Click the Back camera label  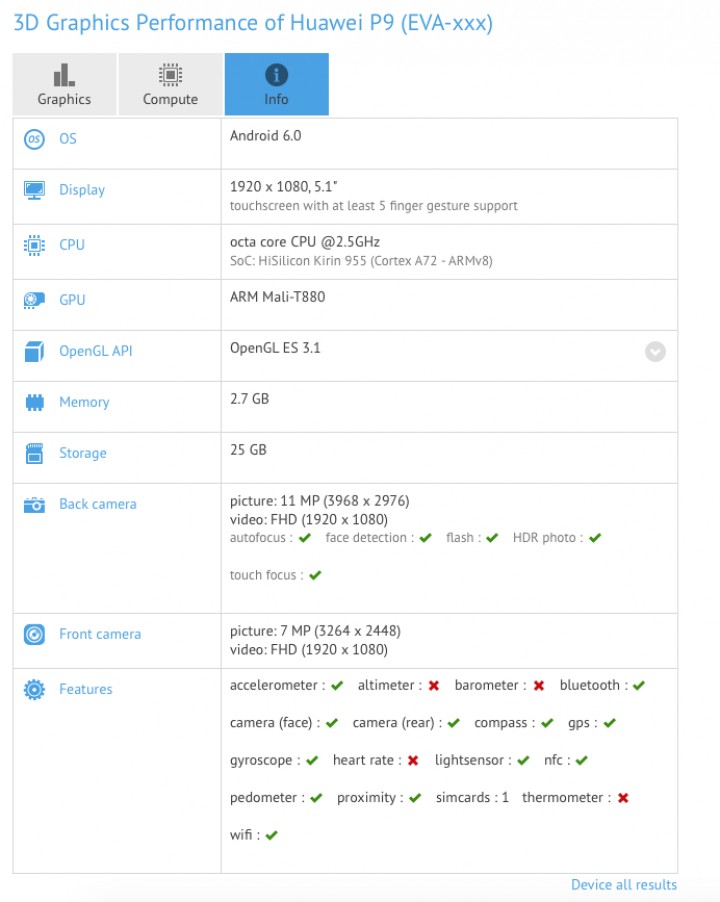click(98, 504)
